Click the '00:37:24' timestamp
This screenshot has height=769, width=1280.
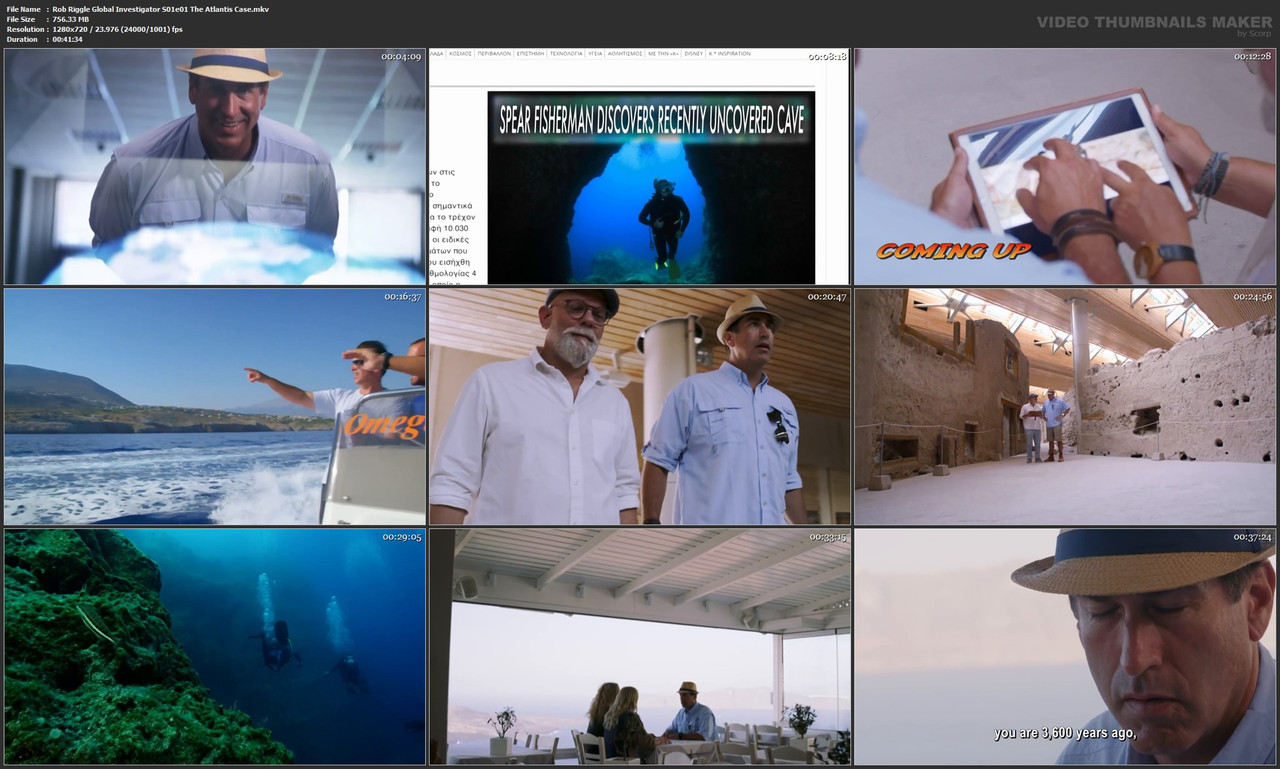(1252, 537)
